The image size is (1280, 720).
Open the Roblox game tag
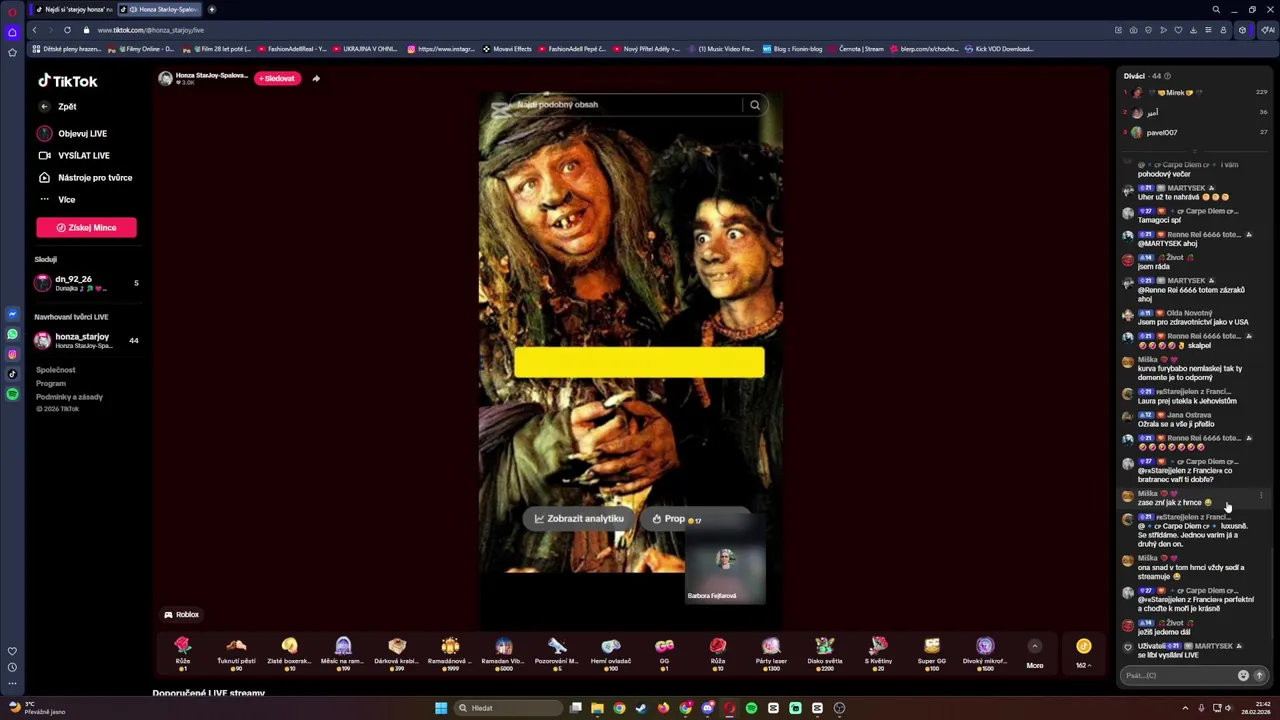181,615
